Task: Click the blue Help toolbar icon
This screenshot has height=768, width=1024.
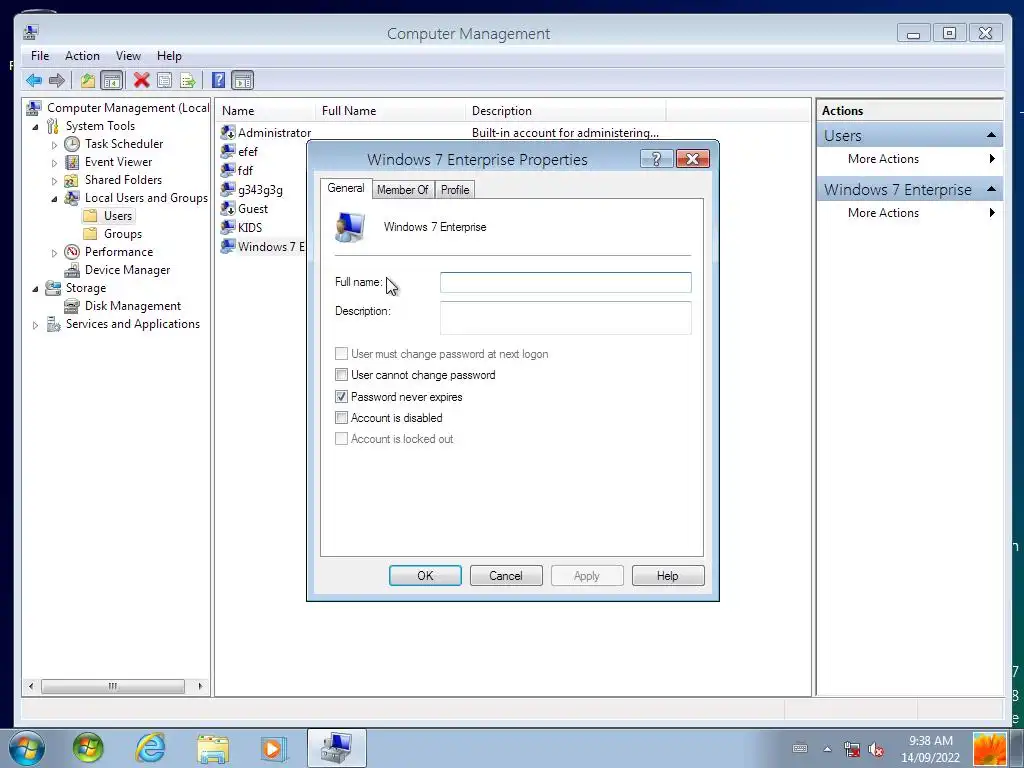Action: [219, 80]
